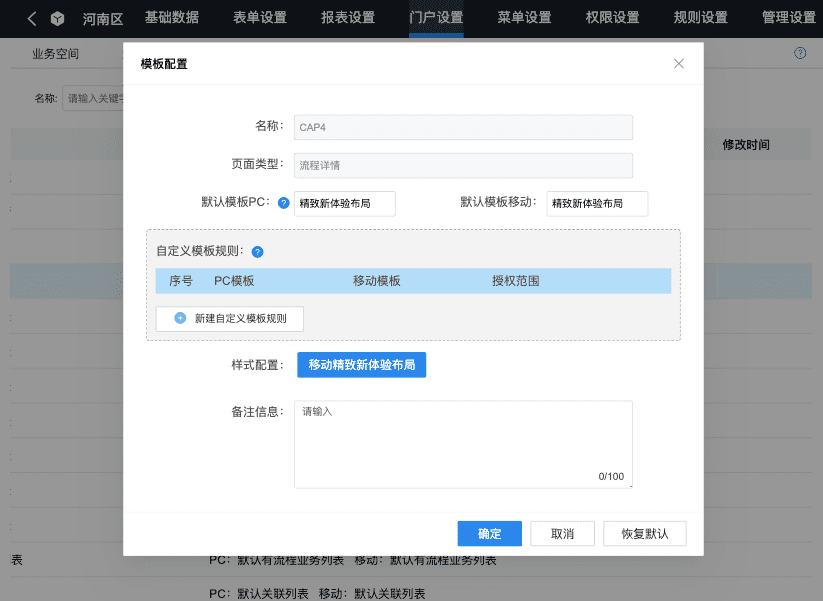Click the 取消 button
The height and width of the screenshot is (601, 823).
coord(562,533)
